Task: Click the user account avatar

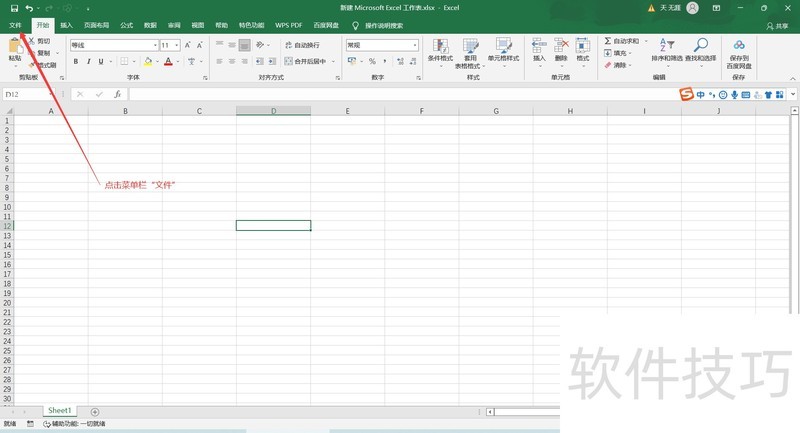Action: pos(692,8)
